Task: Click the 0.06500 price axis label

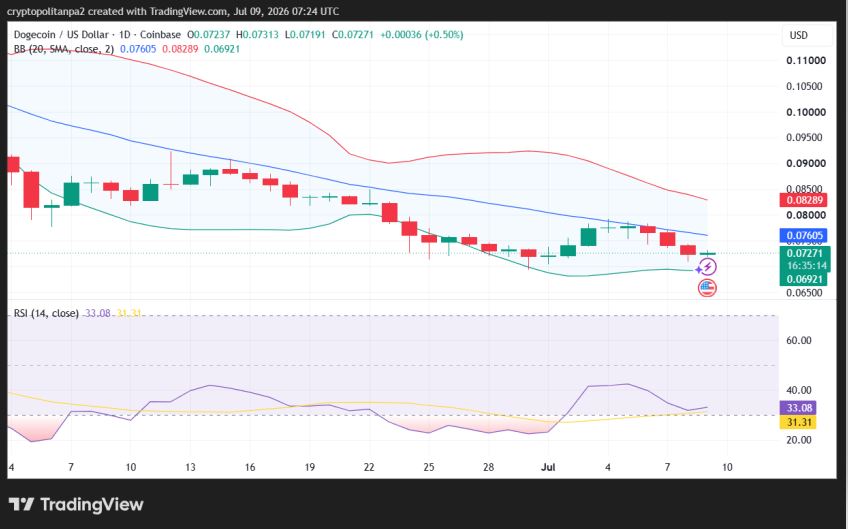Action: (804, 293)
